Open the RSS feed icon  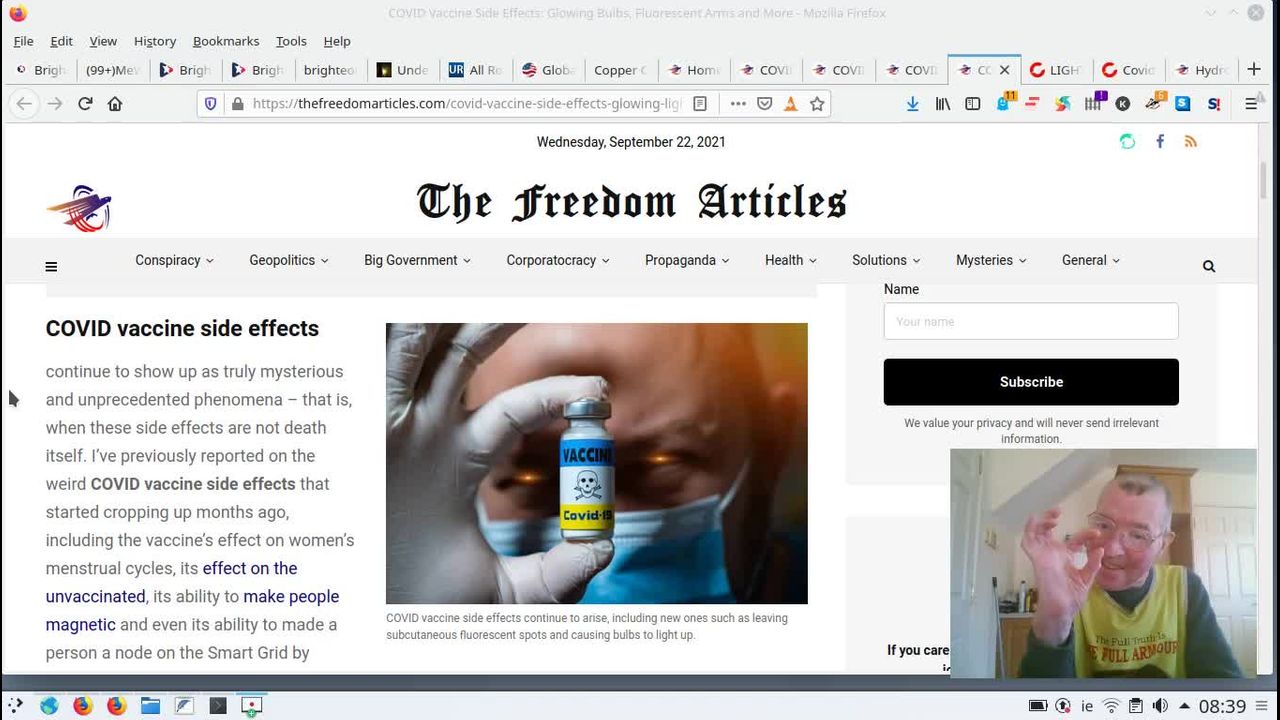1190,142
